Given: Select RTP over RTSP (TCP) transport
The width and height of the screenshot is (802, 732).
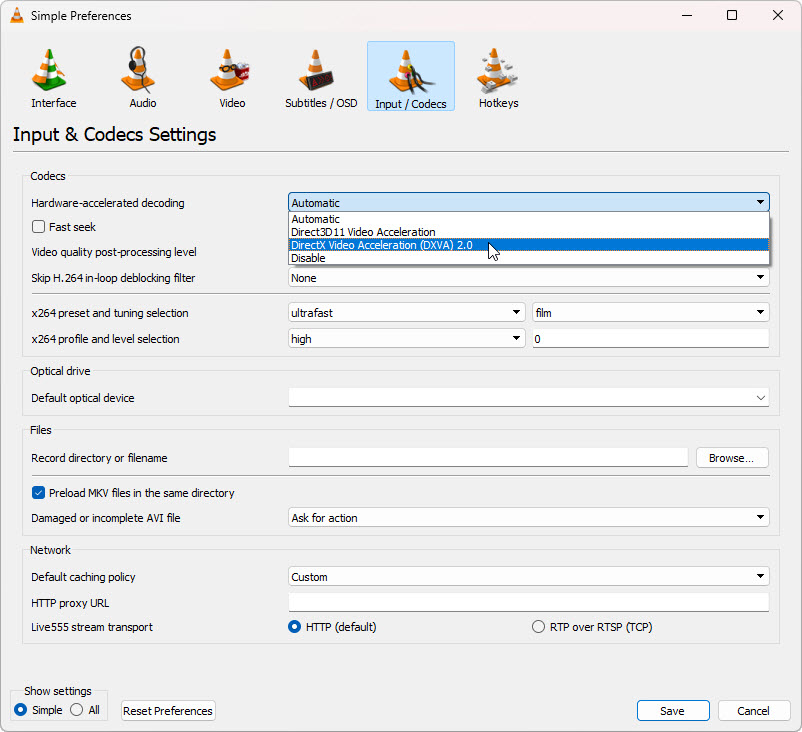Looking at the screenshot, I should 538,627.
